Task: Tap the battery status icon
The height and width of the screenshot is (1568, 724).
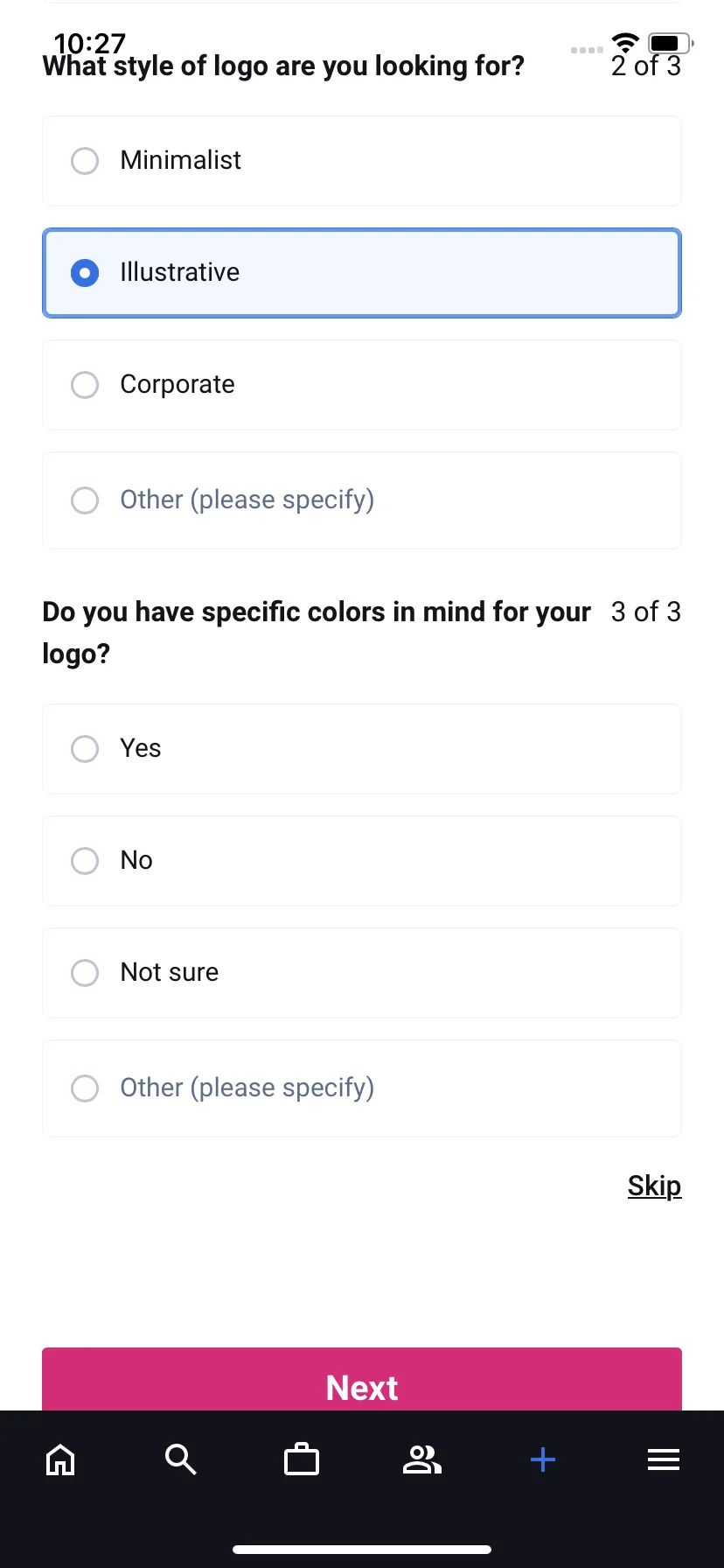Action: [x=671, y=42]
